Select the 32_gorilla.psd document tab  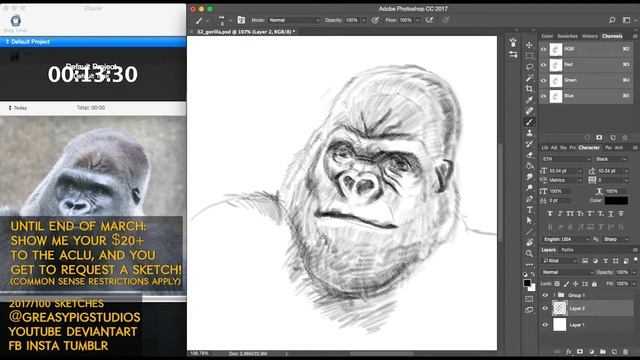(x=246, y=31)
